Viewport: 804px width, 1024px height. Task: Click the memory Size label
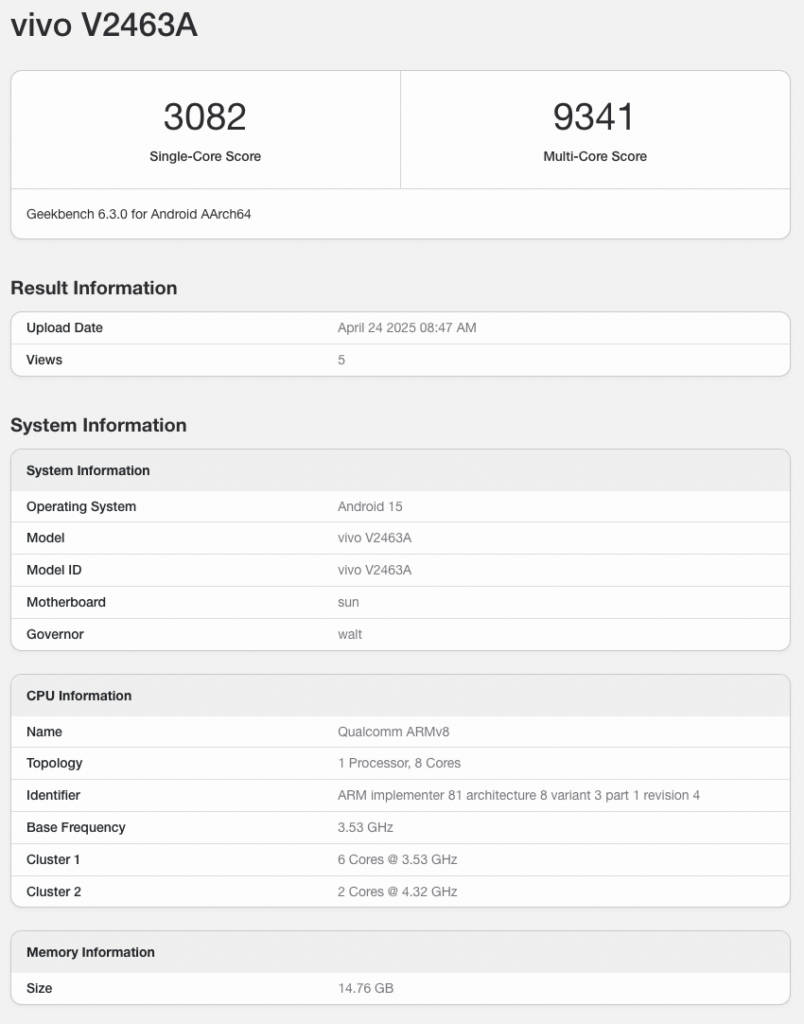pyautogui.click(x=39, y=988)
